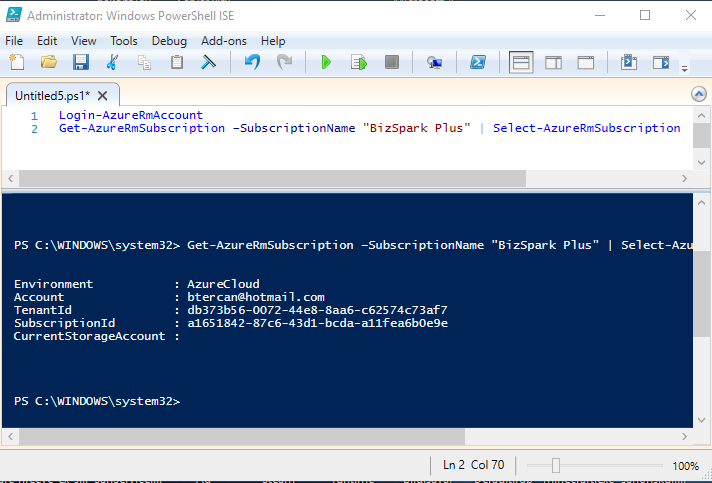Click the zoom slider handle in status bar

[556, 465]
